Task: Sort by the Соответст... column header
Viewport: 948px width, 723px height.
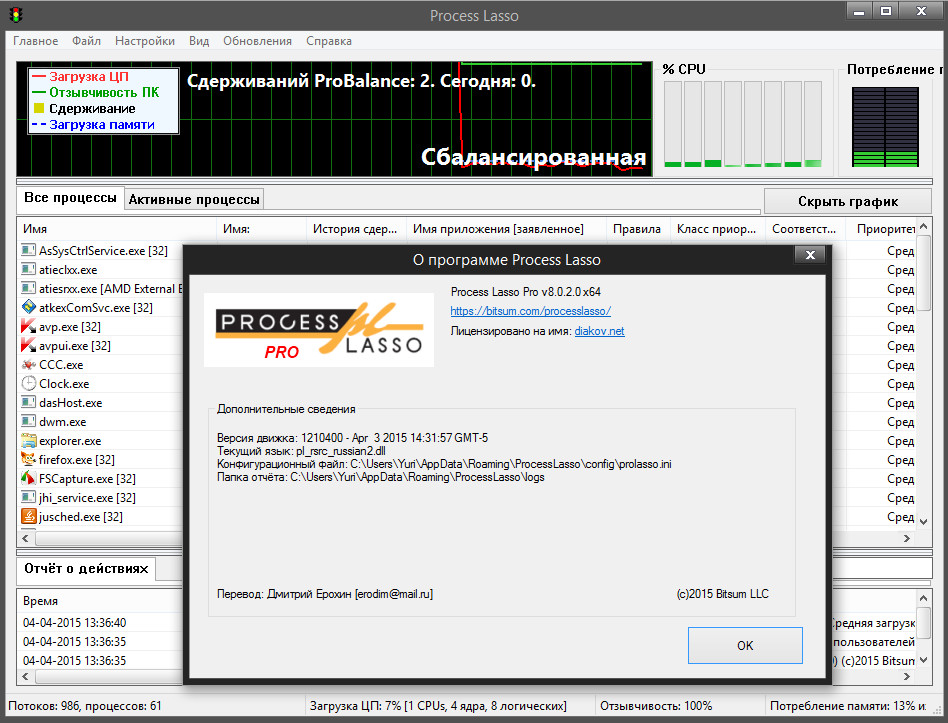Action: [805, 229]
